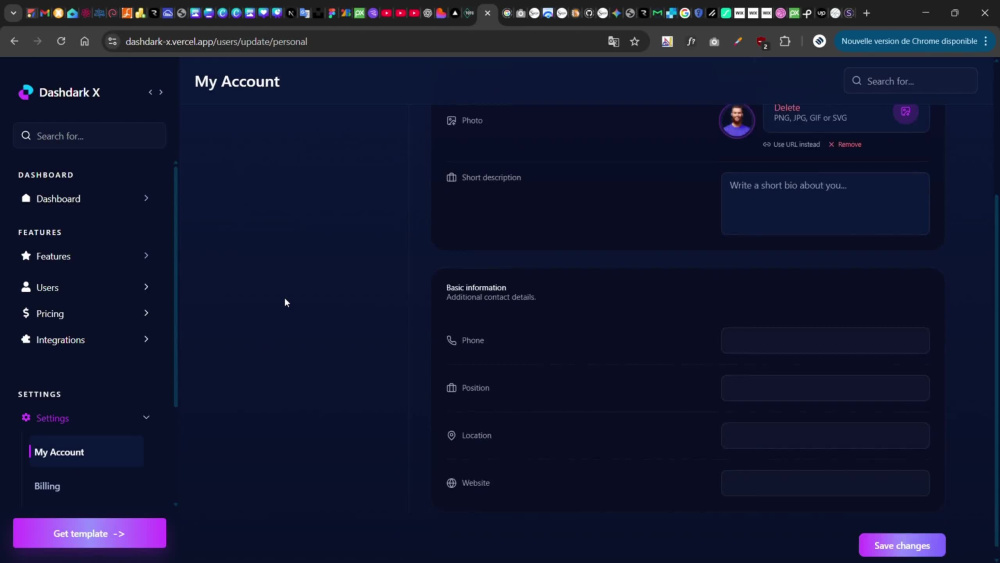Click the browser back arrow
The height and width of the screenshot is (563, 1000).
(x=14, y=41)
